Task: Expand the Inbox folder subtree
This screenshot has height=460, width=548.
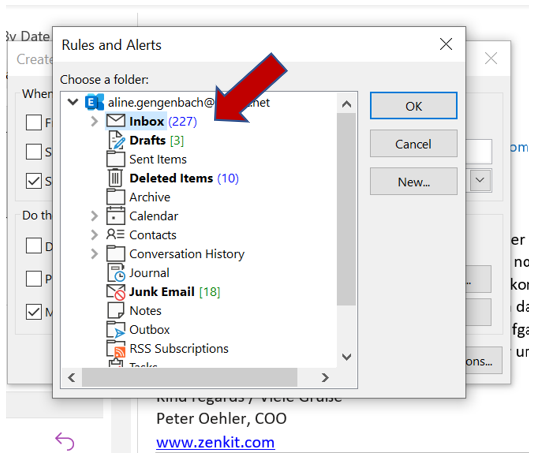Action: pyautogui.click(x=94, y=121)
